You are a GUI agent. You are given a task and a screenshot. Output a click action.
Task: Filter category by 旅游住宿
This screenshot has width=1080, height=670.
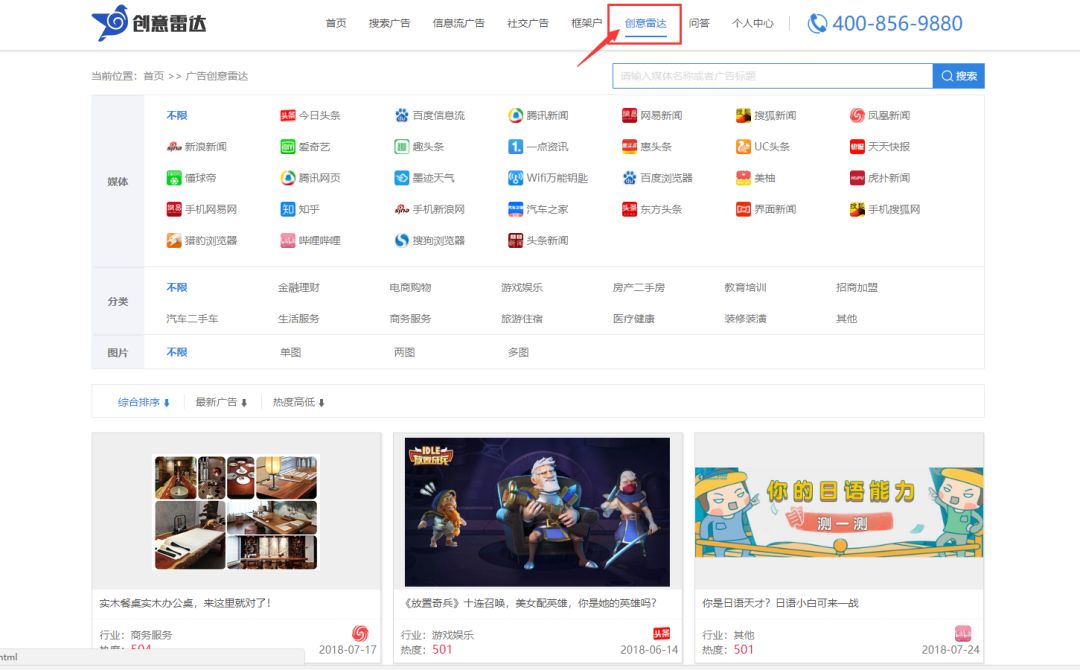pos(522,319)
